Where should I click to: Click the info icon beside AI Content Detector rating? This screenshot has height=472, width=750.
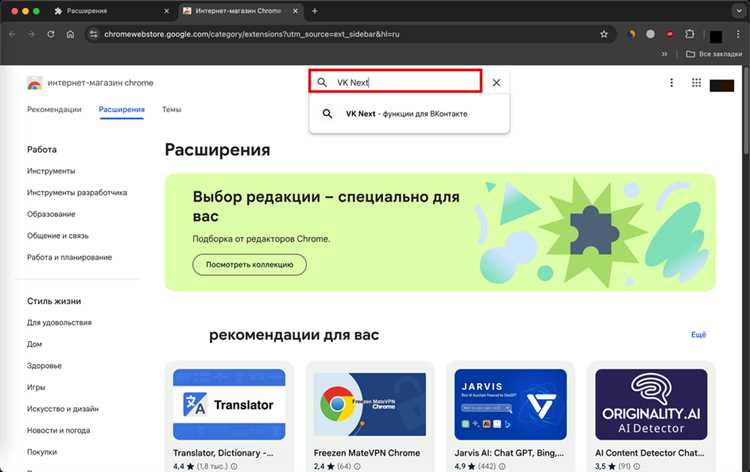tap(637, 466)
